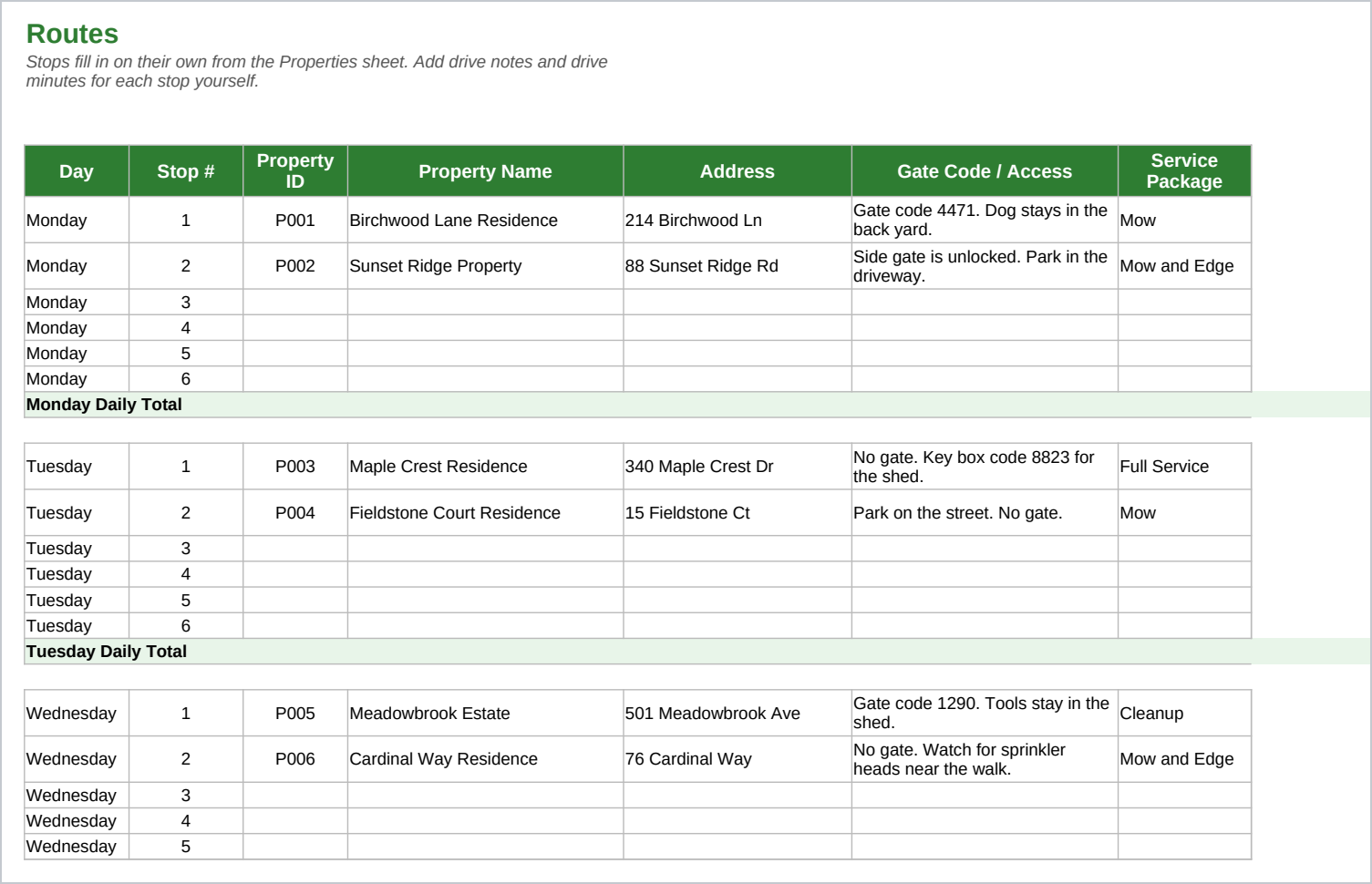Viewport: 1372px width, 884px height.
Task: Select the 76 Cardinal Way address
Action: tap(738, 759)
